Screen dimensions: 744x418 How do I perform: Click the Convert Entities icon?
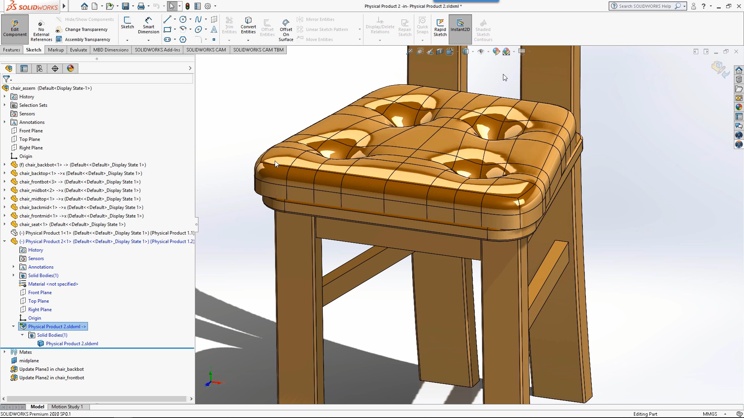[x=248, y=25]
